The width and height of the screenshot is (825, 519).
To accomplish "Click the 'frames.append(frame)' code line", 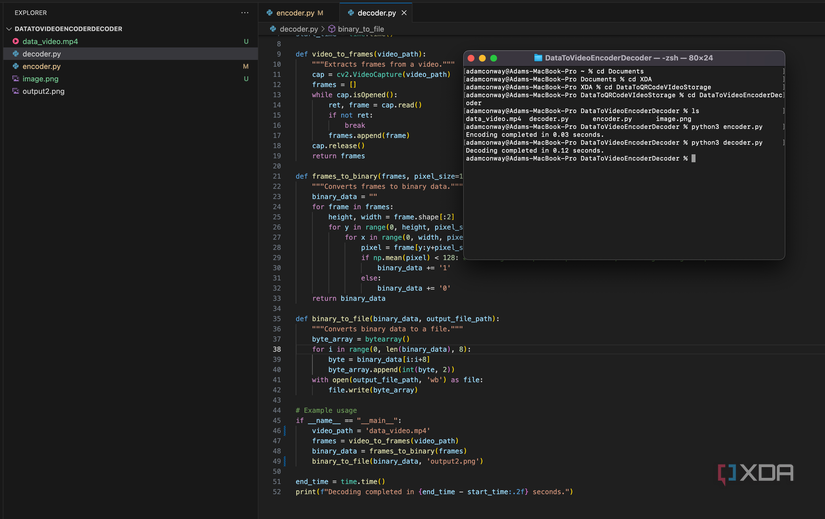I will coord(369,135).
